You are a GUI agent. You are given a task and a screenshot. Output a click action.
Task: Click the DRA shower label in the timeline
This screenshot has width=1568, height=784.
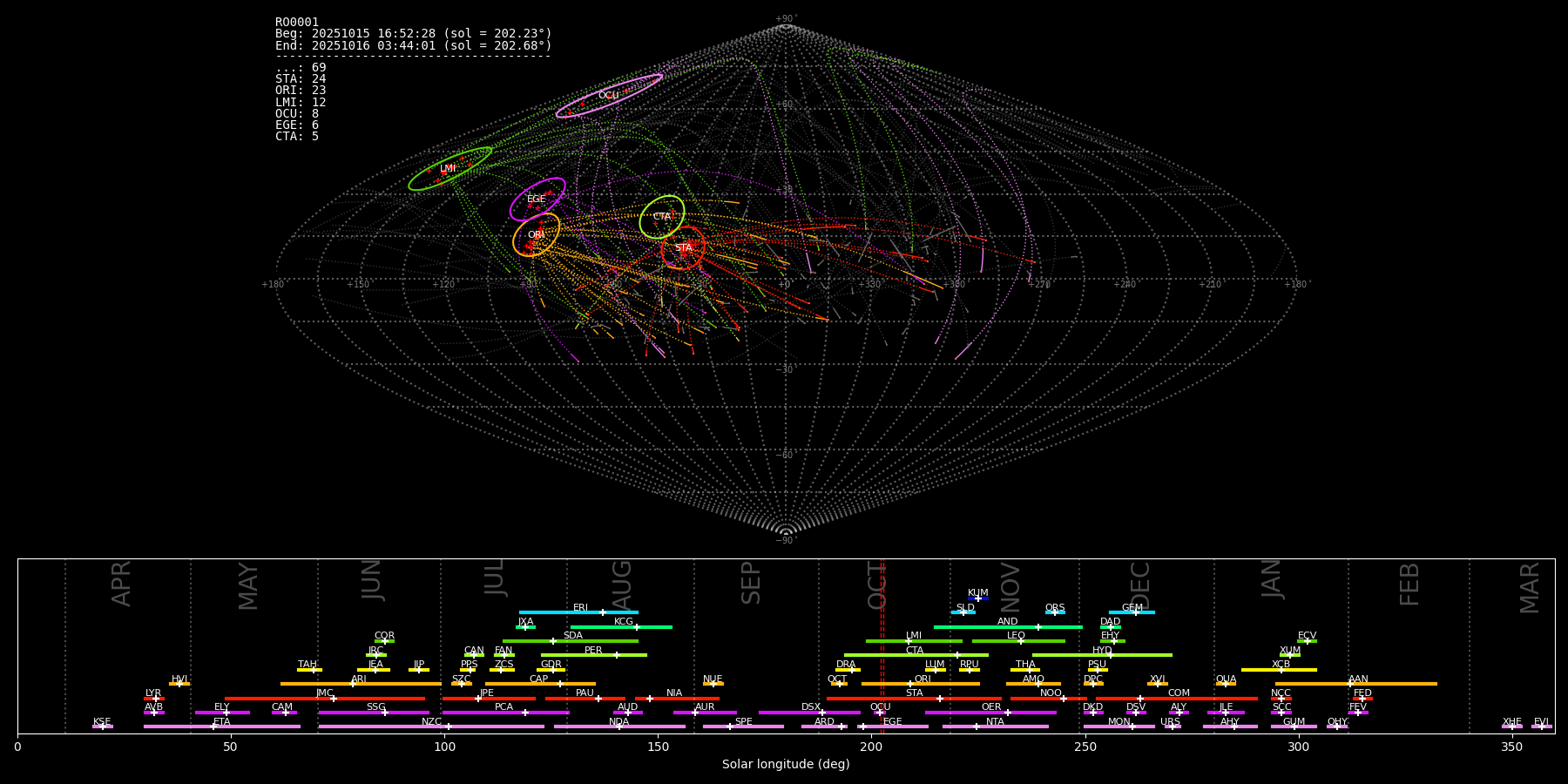(x=846, y=665)
